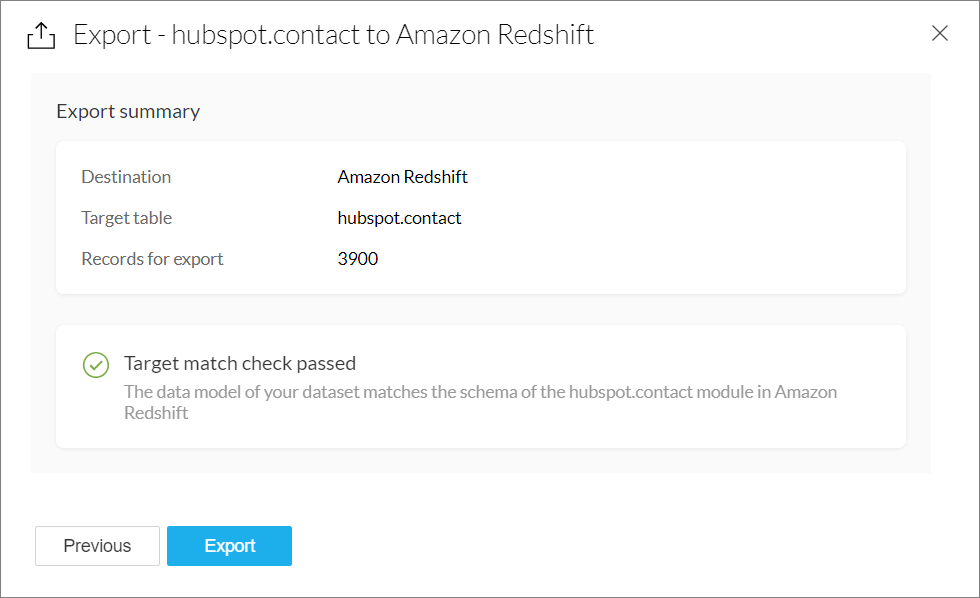Select the Records for export label
This screenshot has width=980, height=598.
click(x=152, y=259)
